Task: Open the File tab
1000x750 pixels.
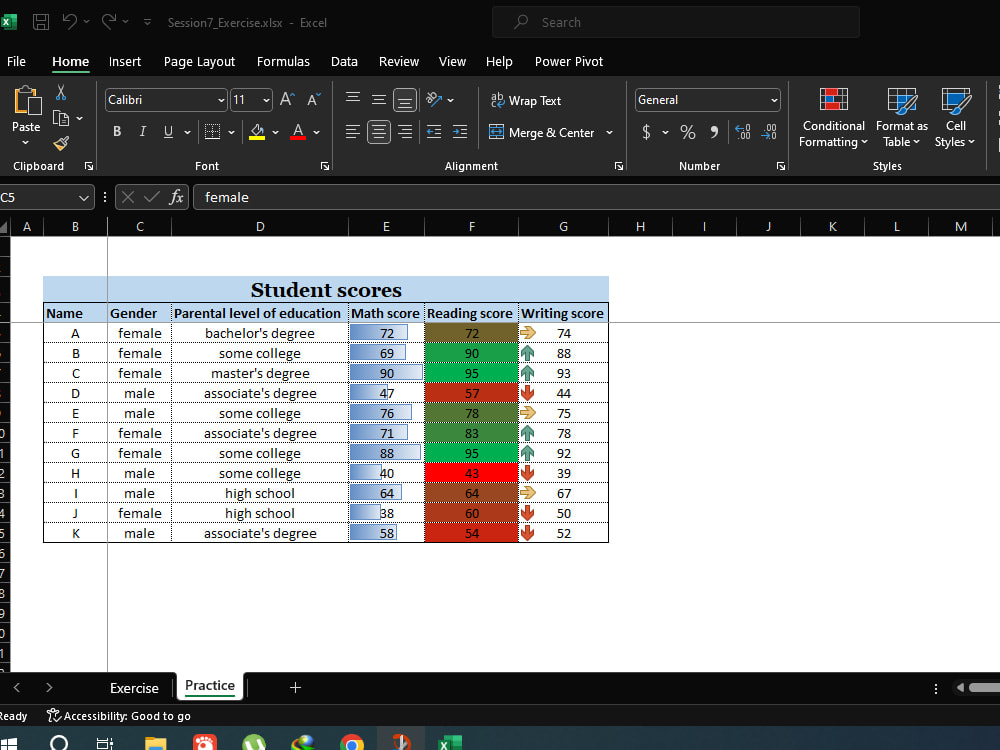Action: [17, 61]
